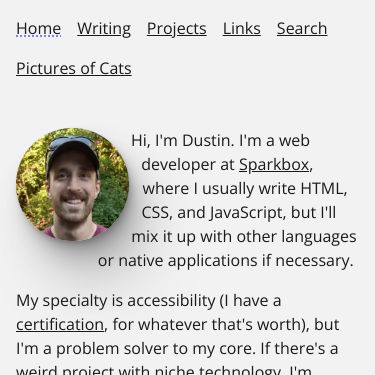Screen dimensions: 375x375
Task: Open the certification link
Action: click(60, 325)
